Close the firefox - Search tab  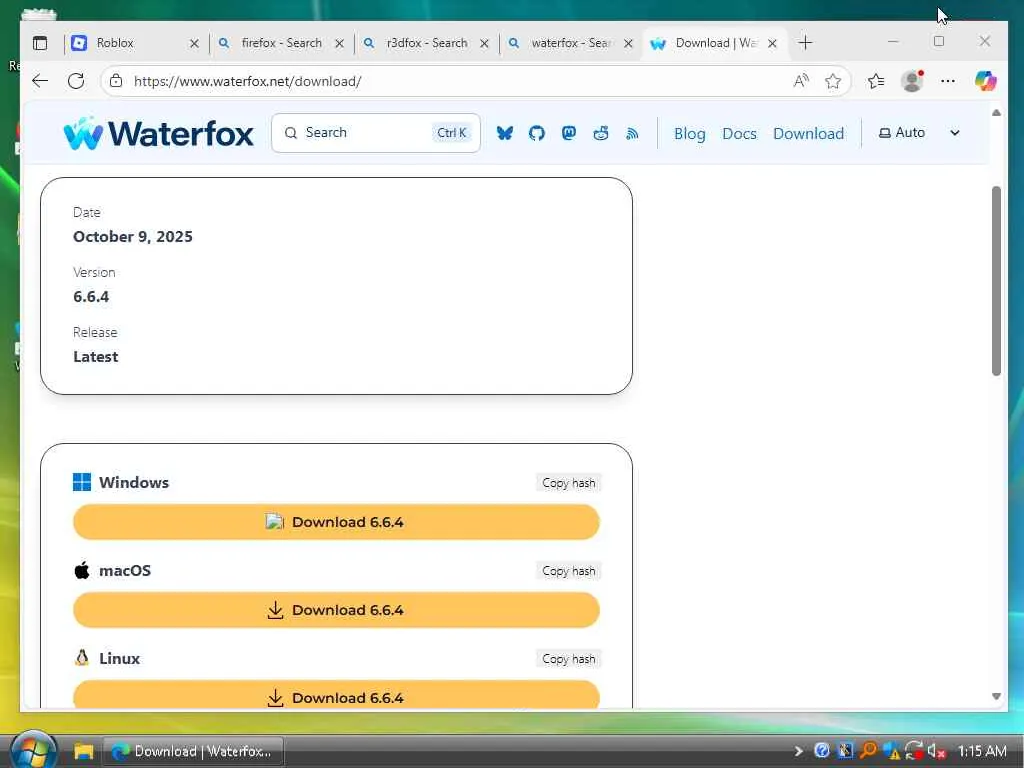pos(339,43)
